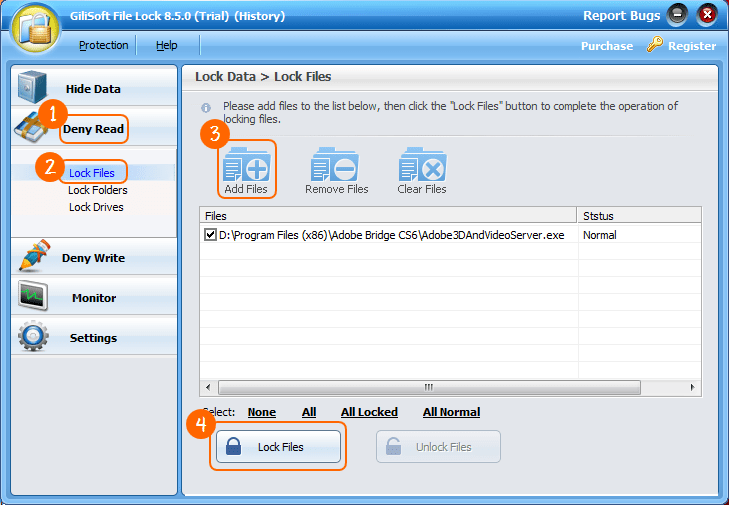Open the Settings section

coord(94,336)
